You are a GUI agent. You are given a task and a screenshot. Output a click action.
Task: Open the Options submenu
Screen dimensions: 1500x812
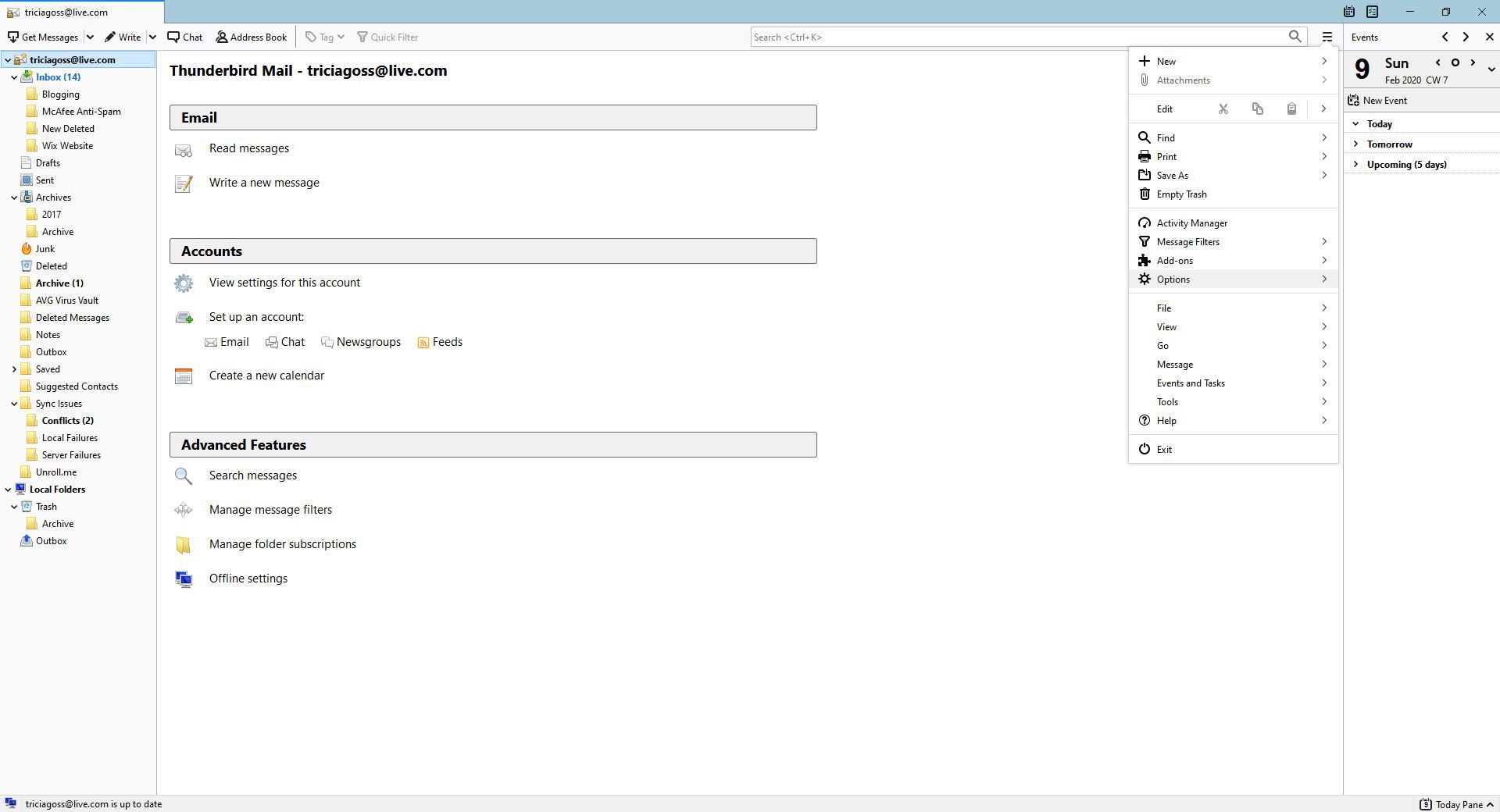(x=1234, y=279)
